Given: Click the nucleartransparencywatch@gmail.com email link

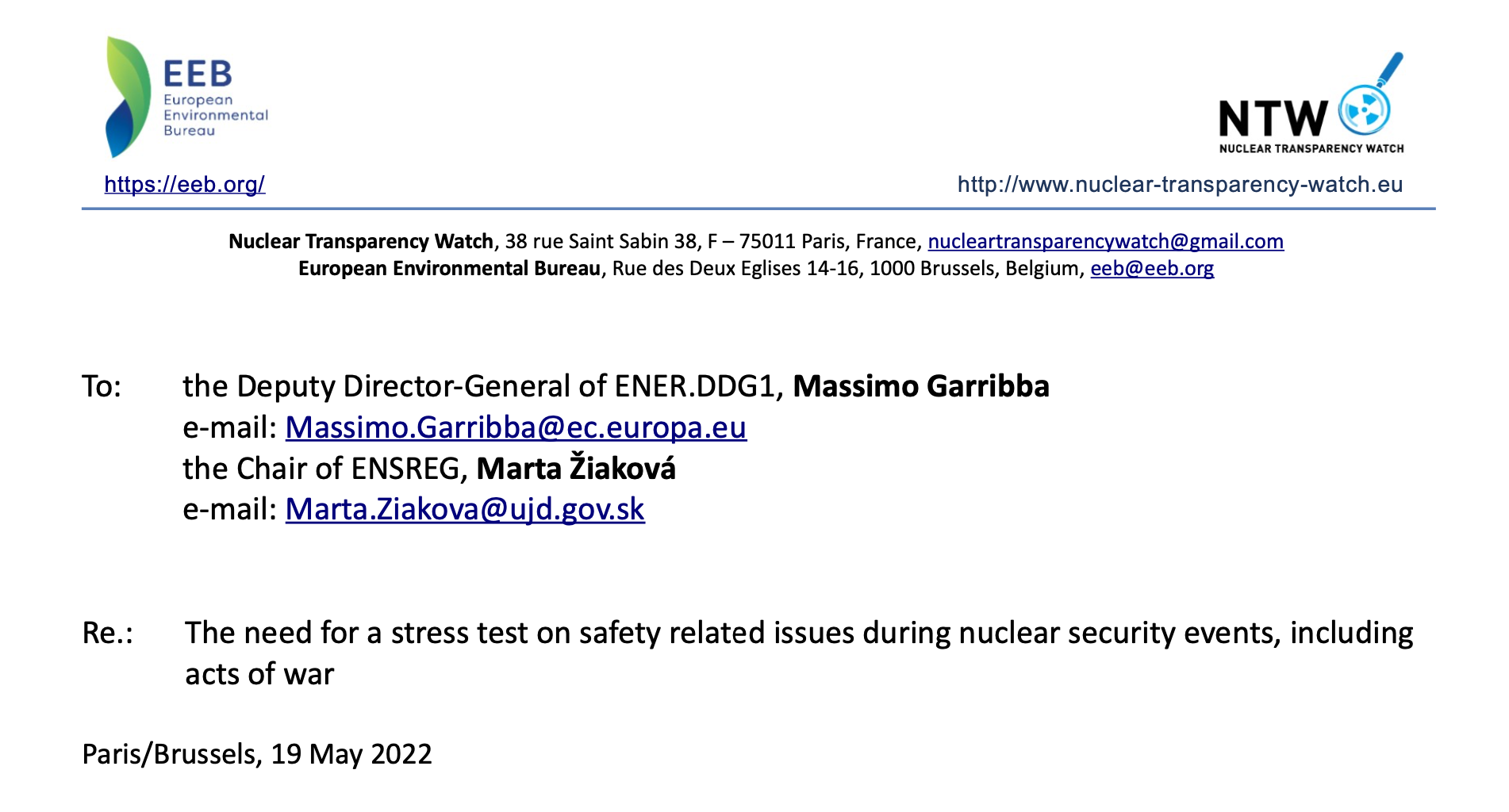Looking at the screenshot, I should [x=1106, y=241].
